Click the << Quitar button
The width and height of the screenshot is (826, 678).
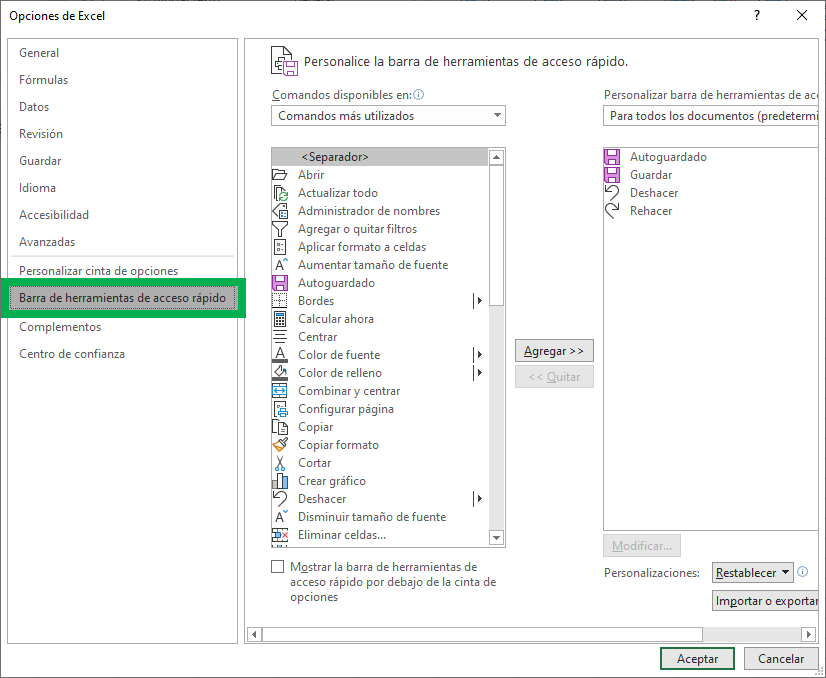coord(554,377)
